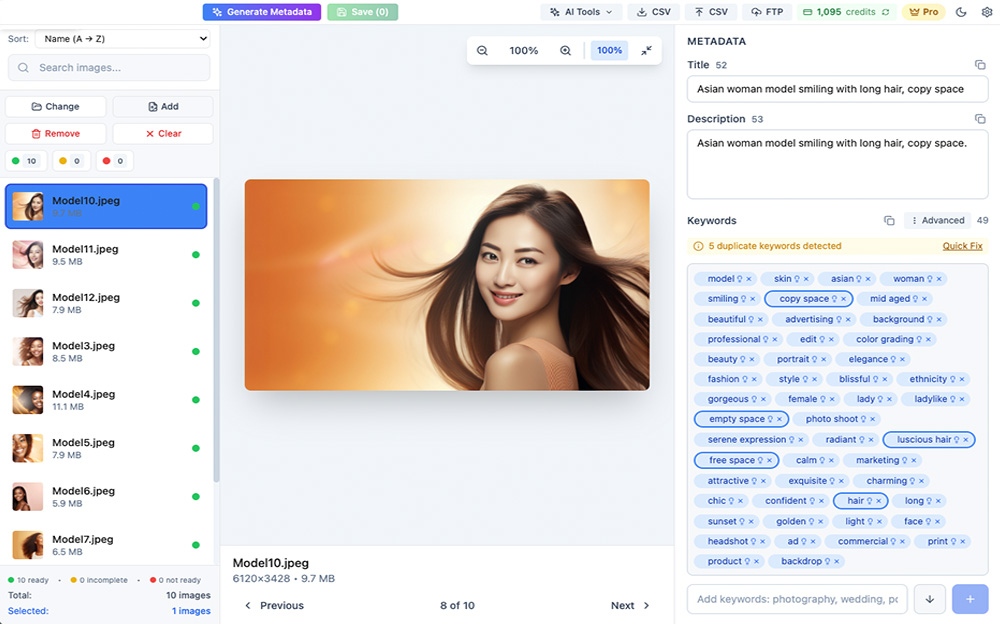1000x624 pixels.
Task: Click the highlighted 100% zoom button
Action: 609,50
